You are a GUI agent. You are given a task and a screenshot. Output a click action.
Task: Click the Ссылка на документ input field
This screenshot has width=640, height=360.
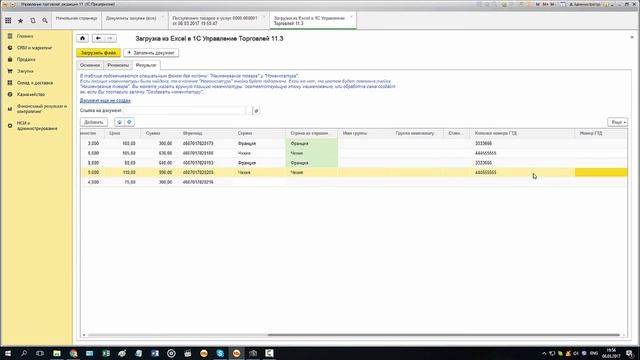point(185,111)
